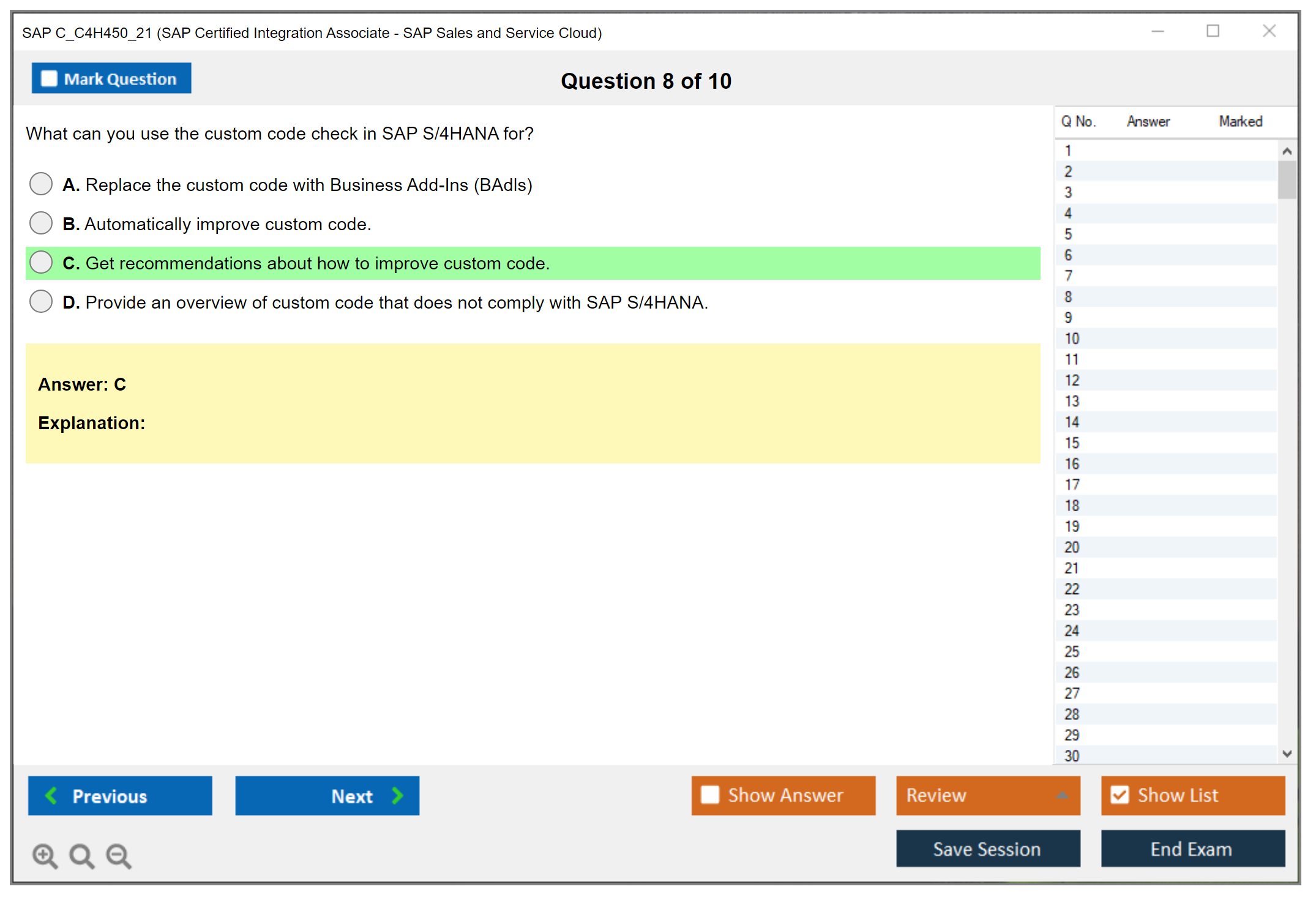Tick the Mark Question checkbox
Screen dimensions: 1316x900
[x=49, y=79]
